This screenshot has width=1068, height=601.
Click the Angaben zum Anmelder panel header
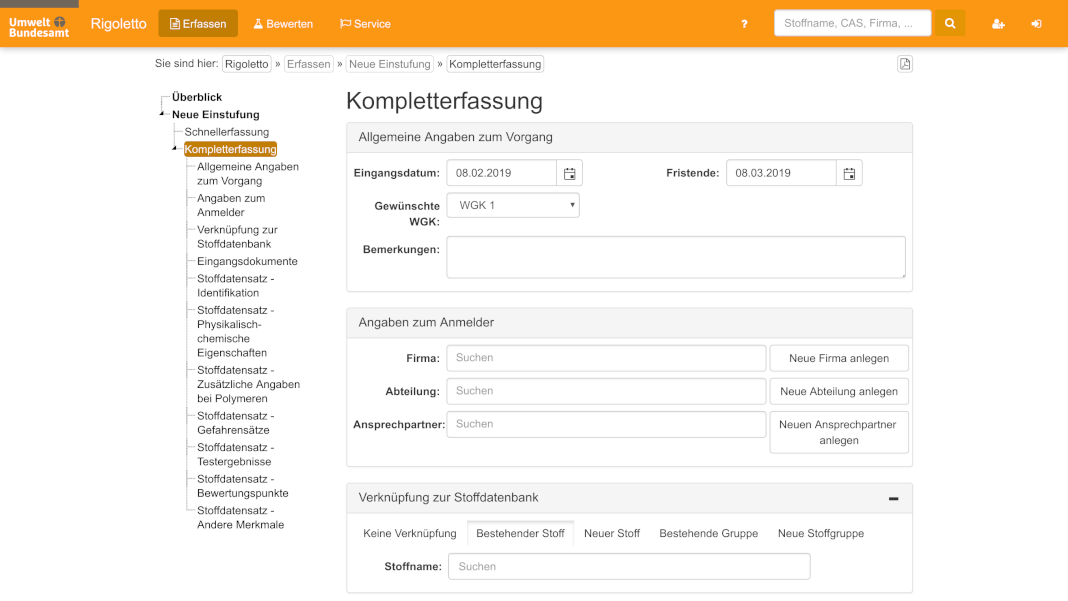629,323
